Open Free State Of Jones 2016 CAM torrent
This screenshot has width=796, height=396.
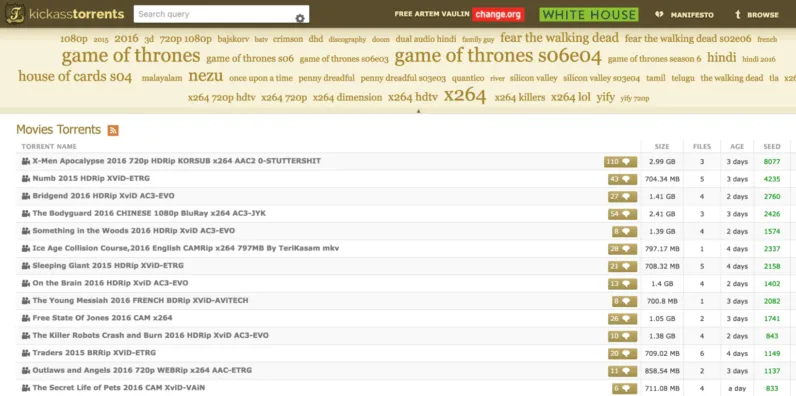[x=103, y=318]
